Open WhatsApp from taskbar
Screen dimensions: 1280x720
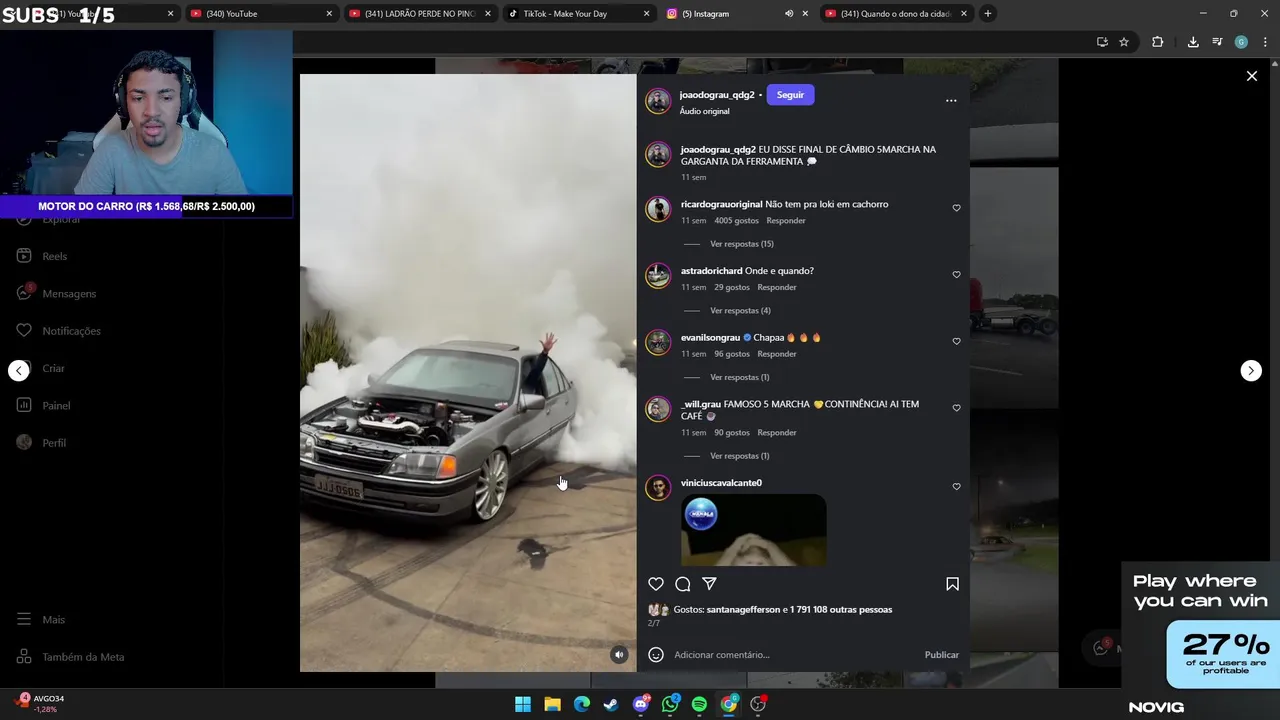point(670,705)
